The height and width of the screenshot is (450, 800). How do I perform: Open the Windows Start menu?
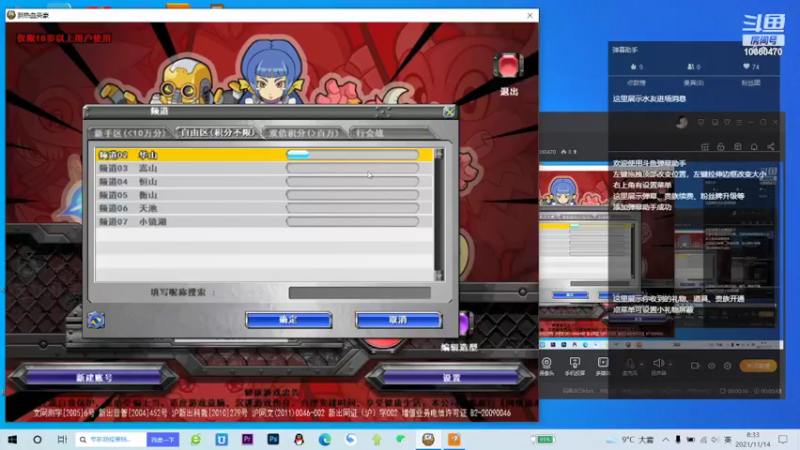pyautogui.click(x=12, y=439)
